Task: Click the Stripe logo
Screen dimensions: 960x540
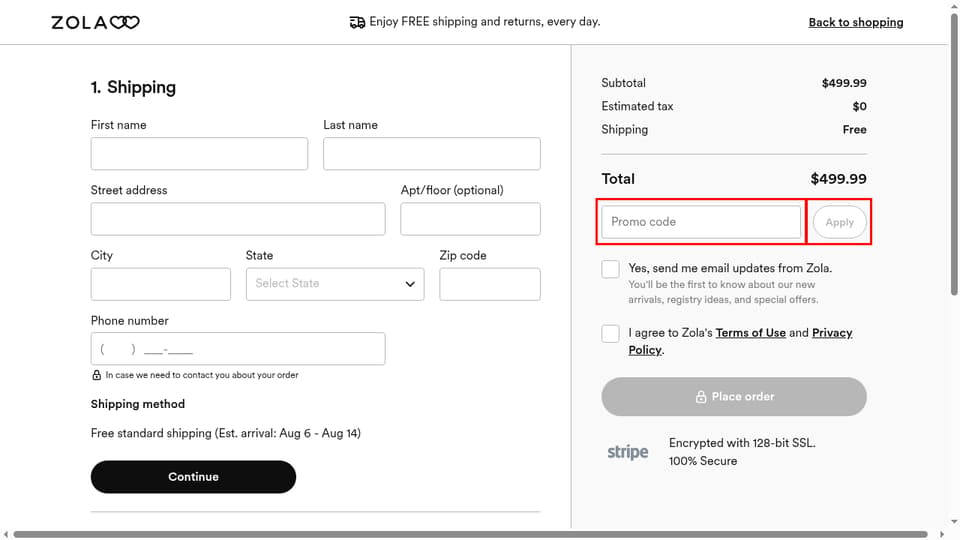Action: 628,452
